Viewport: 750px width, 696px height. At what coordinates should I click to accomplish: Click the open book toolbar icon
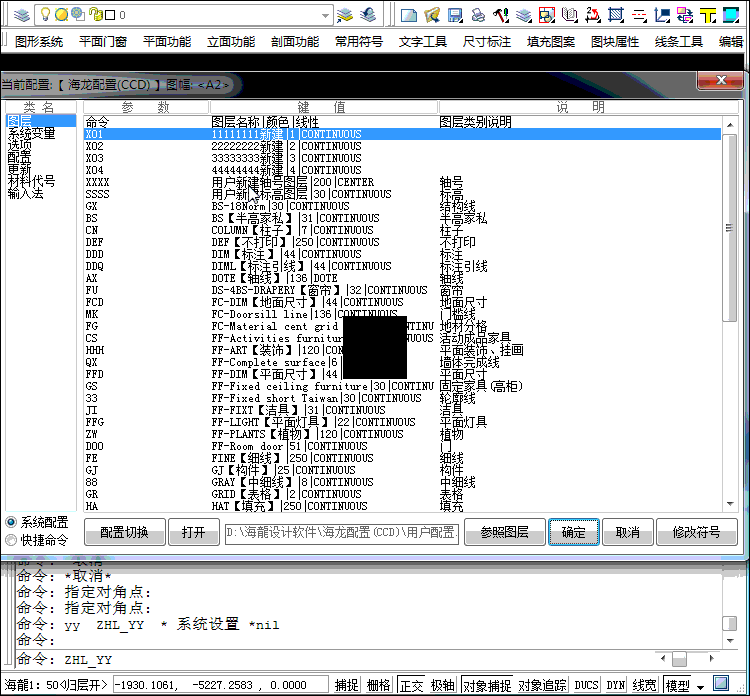tap(570, 15)
